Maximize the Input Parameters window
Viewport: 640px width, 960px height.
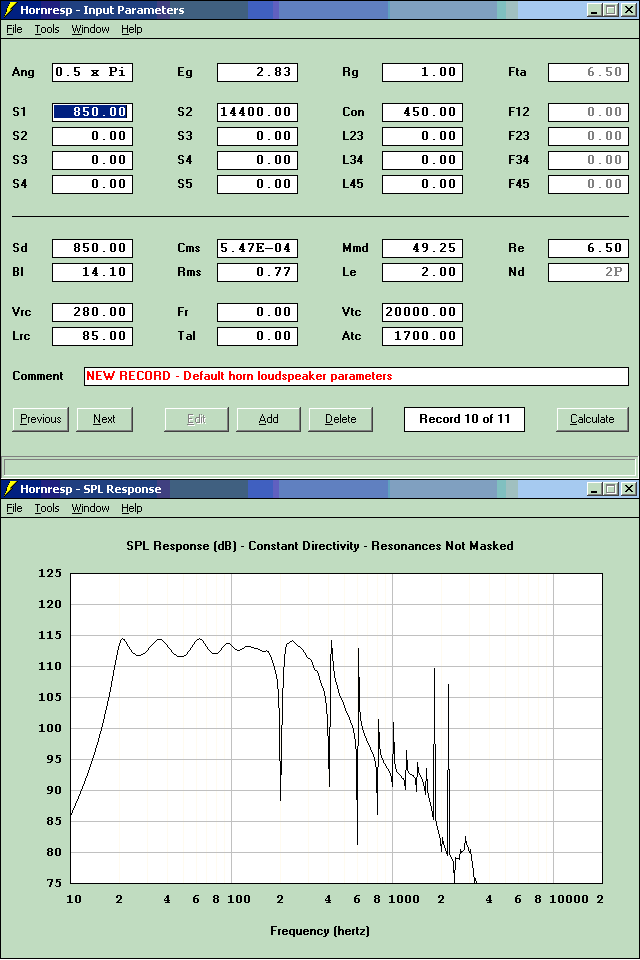611,10
